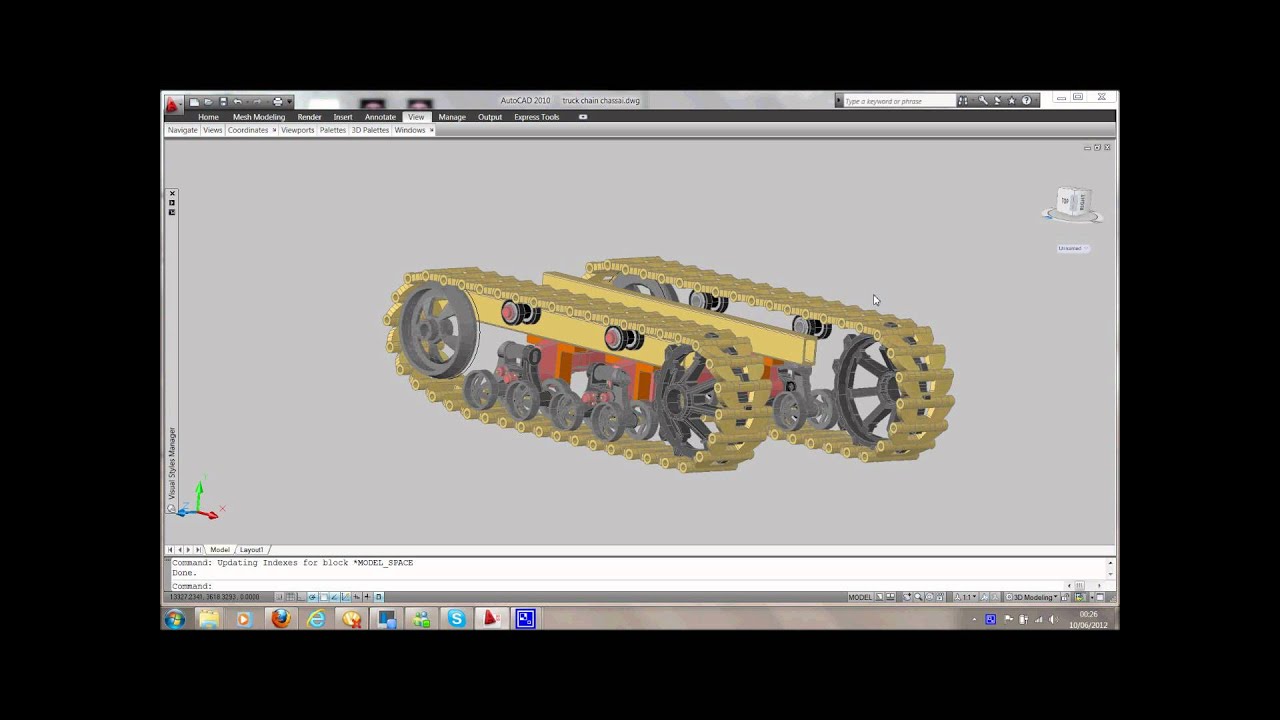Click the Save icon in quick access toolbar
This screenshot has height=720, width=1280.
point(222,101)
